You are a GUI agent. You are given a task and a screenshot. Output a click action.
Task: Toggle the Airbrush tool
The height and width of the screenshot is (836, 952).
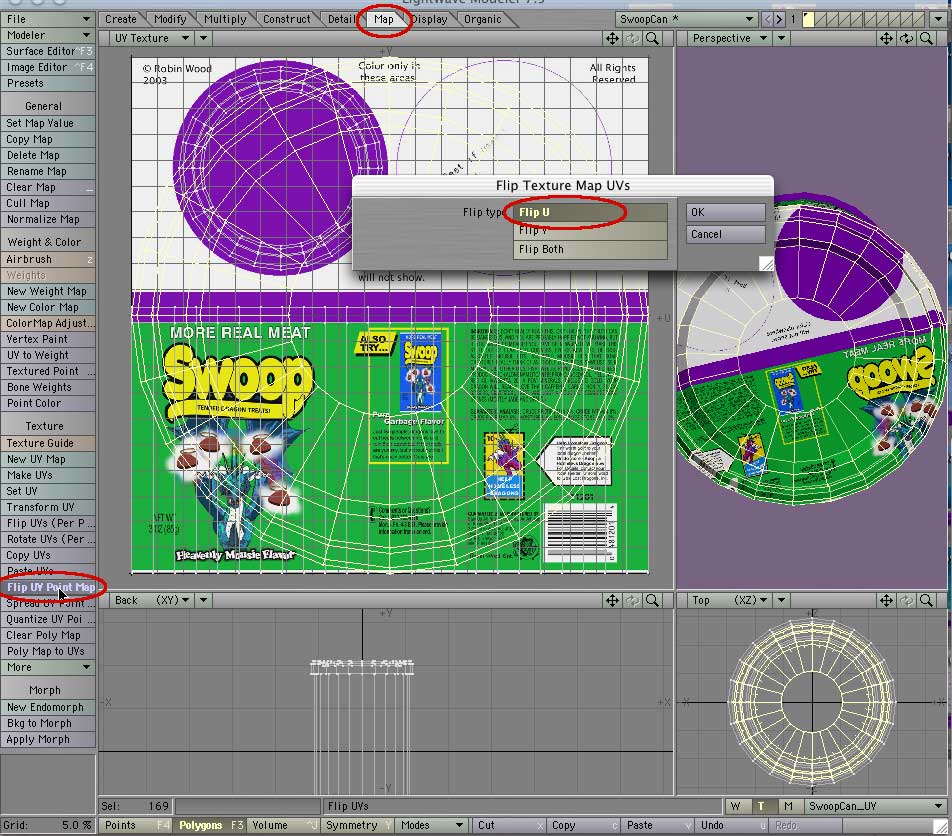(x=48, y=259)
